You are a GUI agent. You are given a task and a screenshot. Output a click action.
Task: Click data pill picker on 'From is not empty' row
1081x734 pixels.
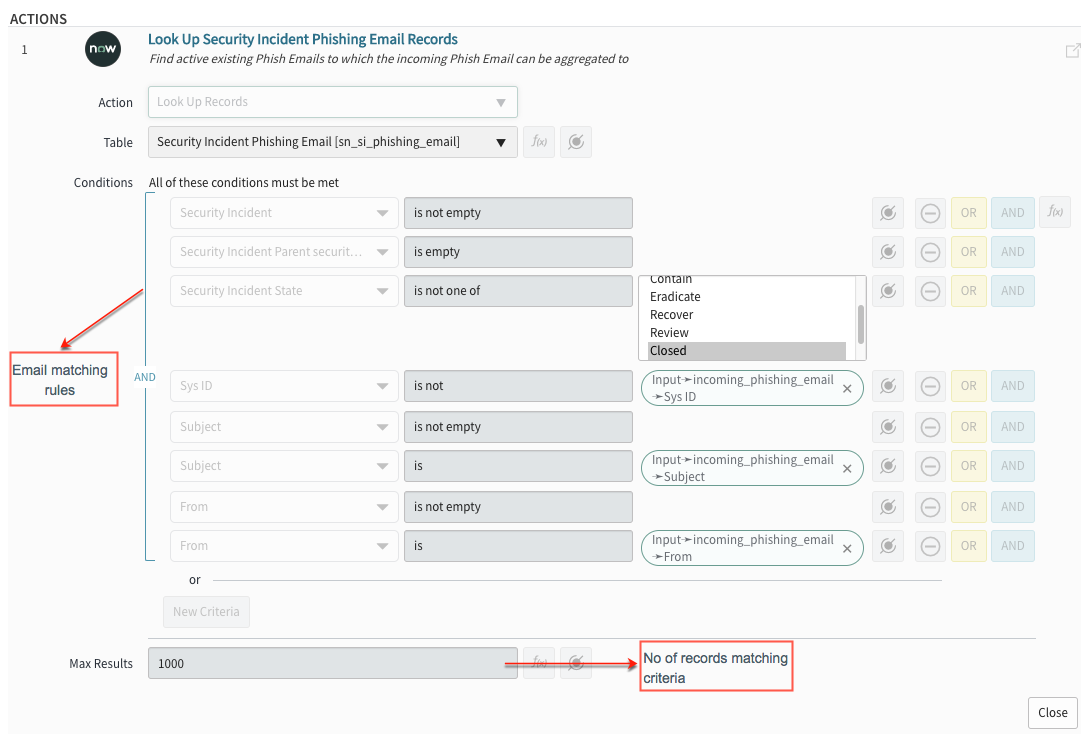[888, 507]
